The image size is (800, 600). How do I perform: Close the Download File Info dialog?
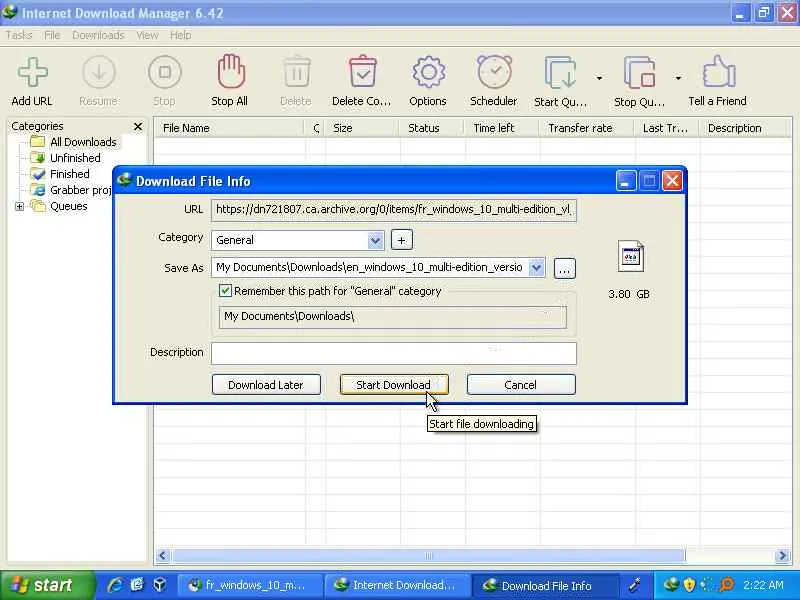click(672, 181)
